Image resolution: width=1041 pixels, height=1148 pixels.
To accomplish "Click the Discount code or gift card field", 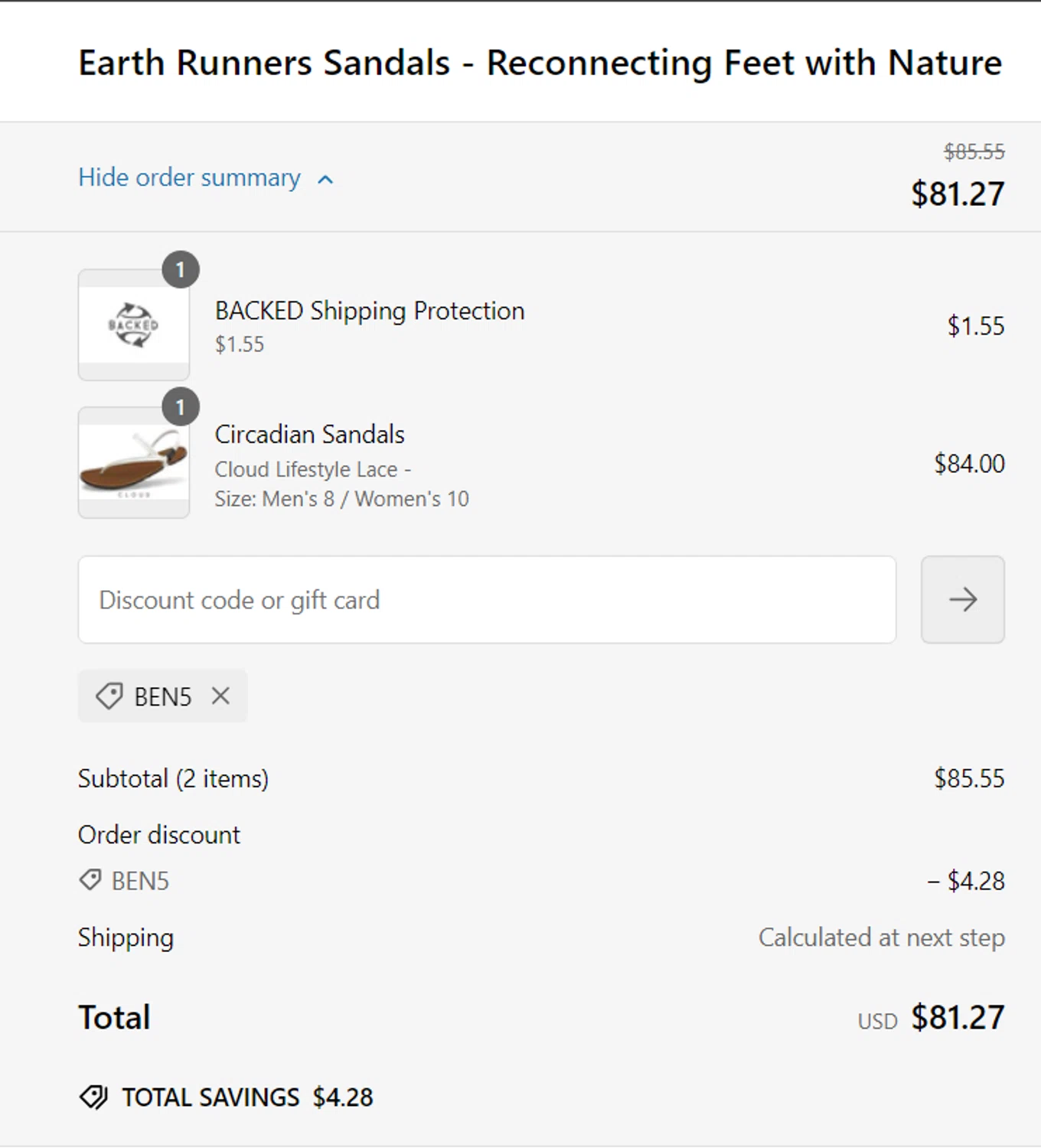I will point(487,599).
